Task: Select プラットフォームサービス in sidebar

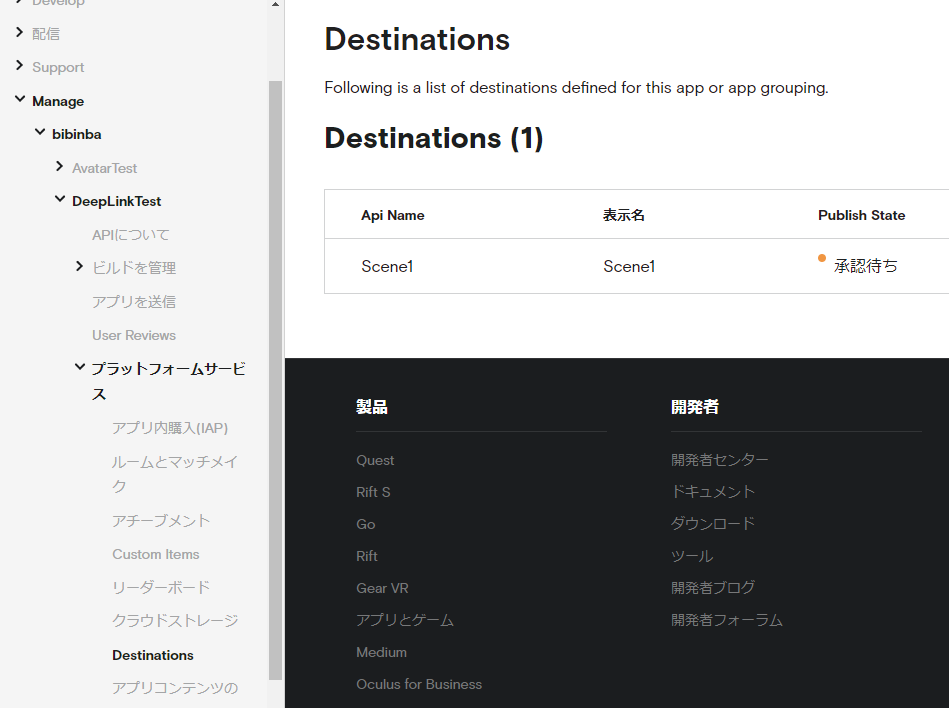Action: tap(169, 381)
